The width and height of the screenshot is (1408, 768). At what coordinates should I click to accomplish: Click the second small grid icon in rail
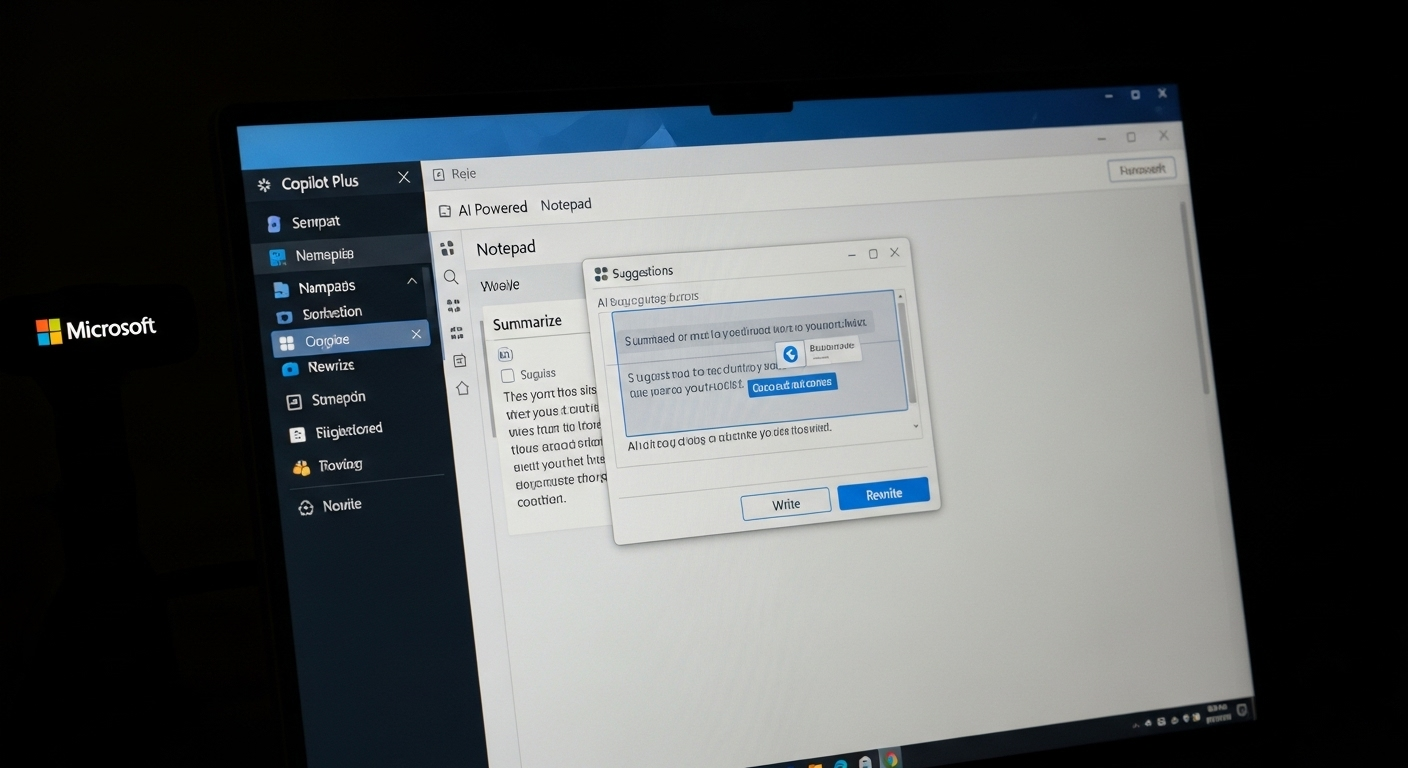pyautogui.click(x=456, y=332)
